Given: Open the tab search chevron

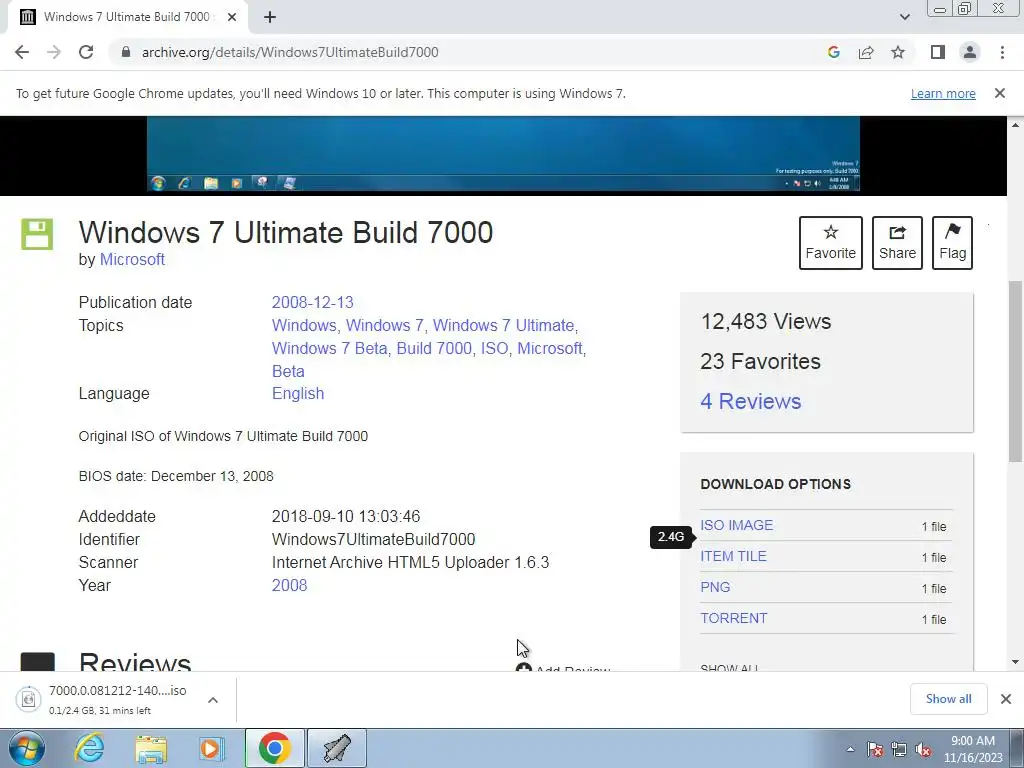Looking at the screenshot, I should click(904, 17).
